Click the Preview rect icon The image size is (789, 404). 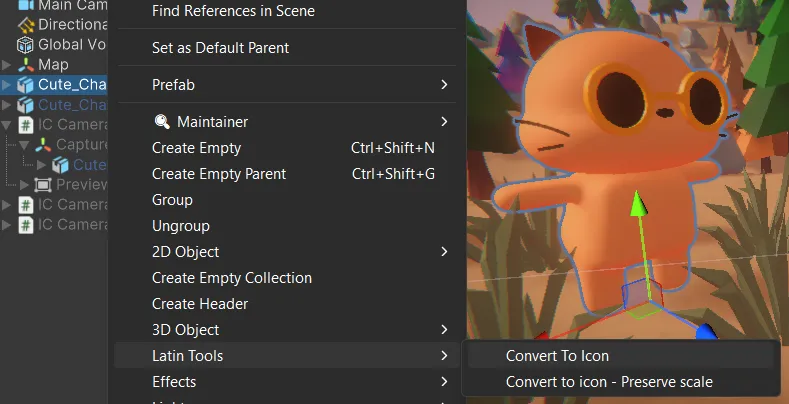[x=43, y=185]
